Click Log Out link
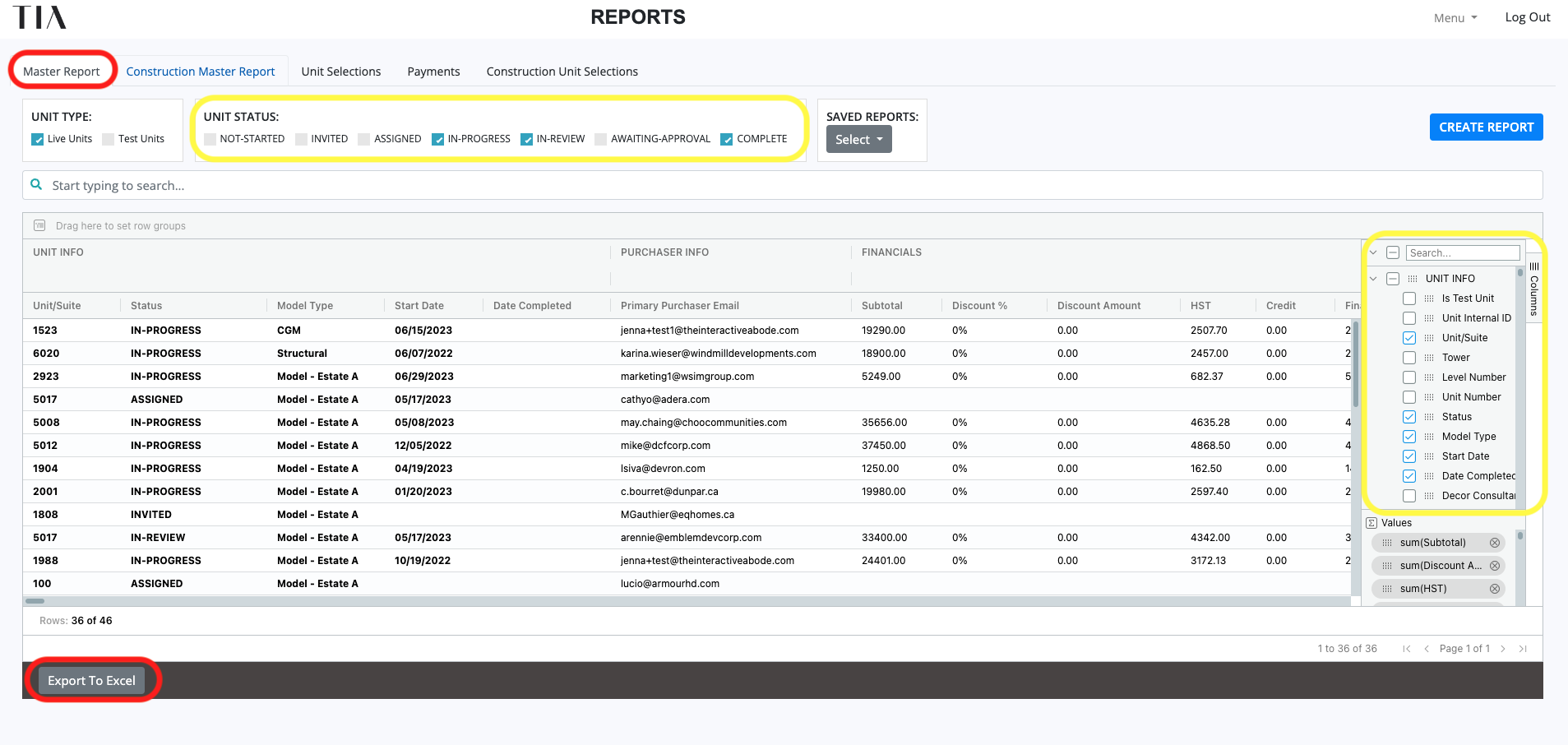This screenshot has height=745, width=1568. pos(1528,17)
